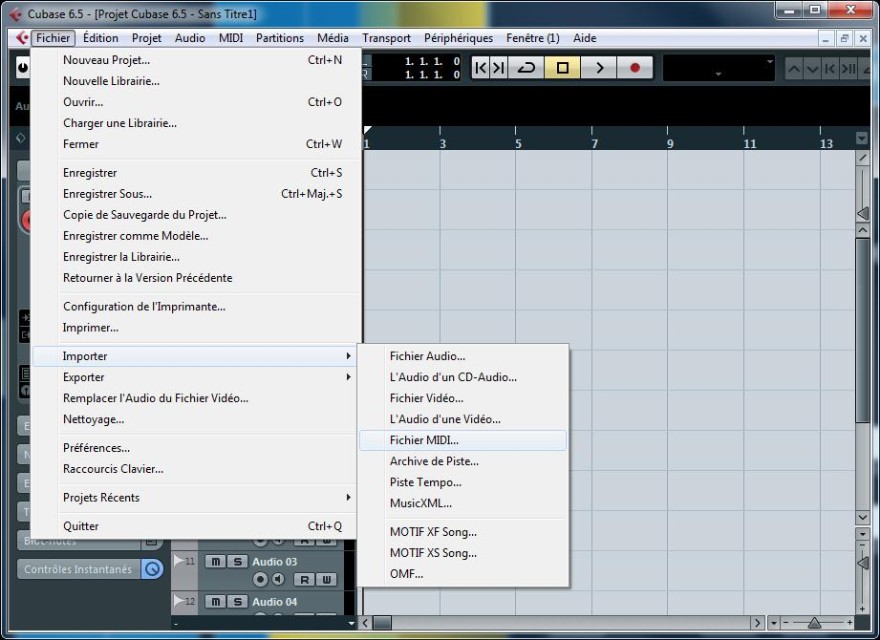Toggle the cycle loop button
Viewport: 880px width, 640px height.
526,68
